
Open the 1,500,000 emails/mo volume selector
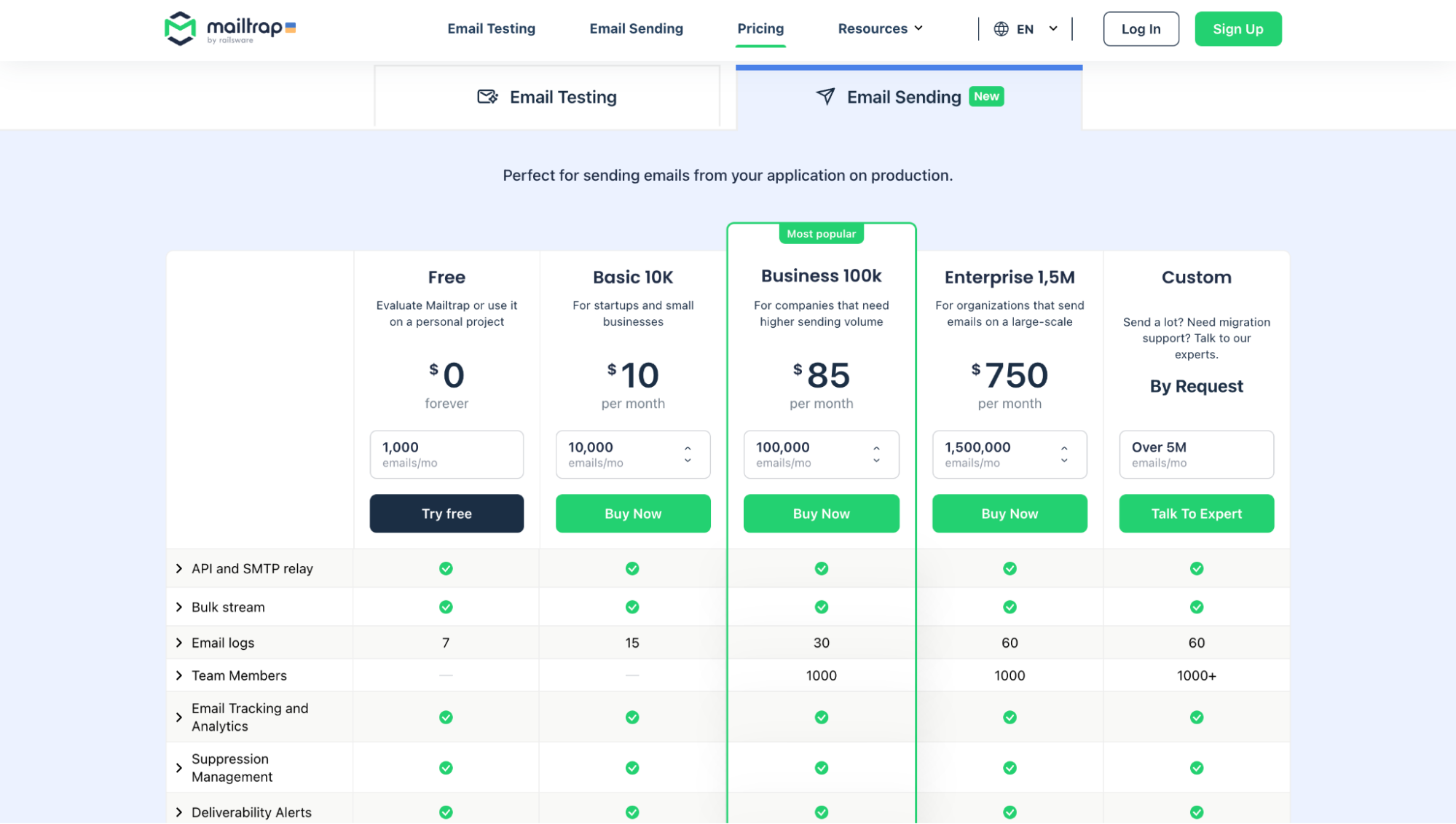click(1010, 455)
